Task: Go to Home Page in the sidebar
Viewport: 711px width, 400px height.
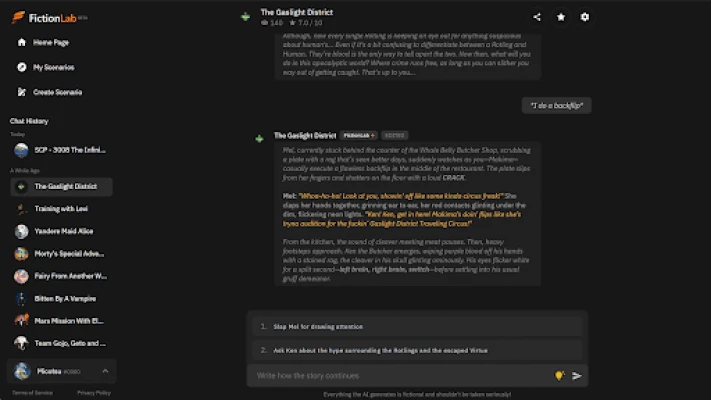Action: (50, 43)
